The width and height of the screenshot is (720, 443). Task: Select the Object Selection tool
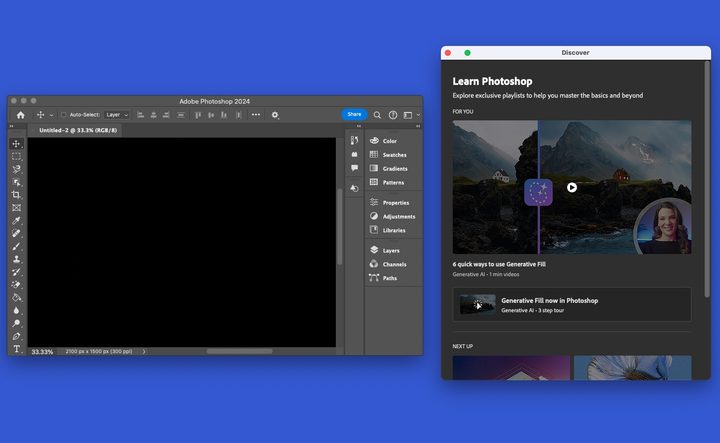pos(16,182)
